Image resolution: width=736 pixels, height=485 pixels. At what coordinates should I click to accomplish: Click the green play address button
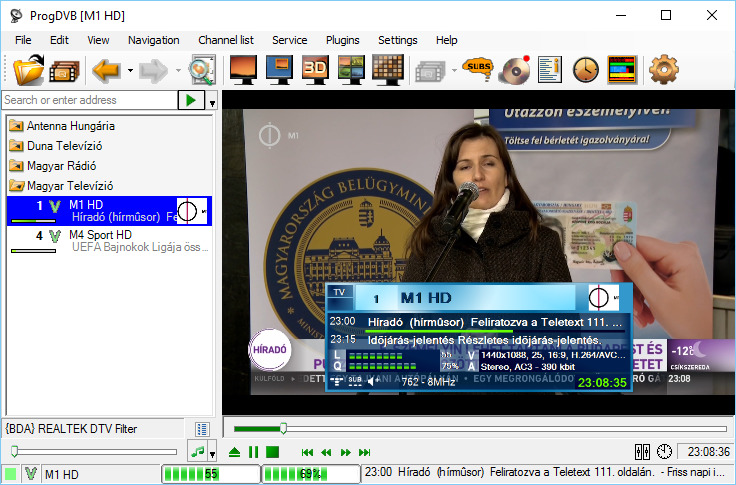pyautogui.click(x=191, y=100)
